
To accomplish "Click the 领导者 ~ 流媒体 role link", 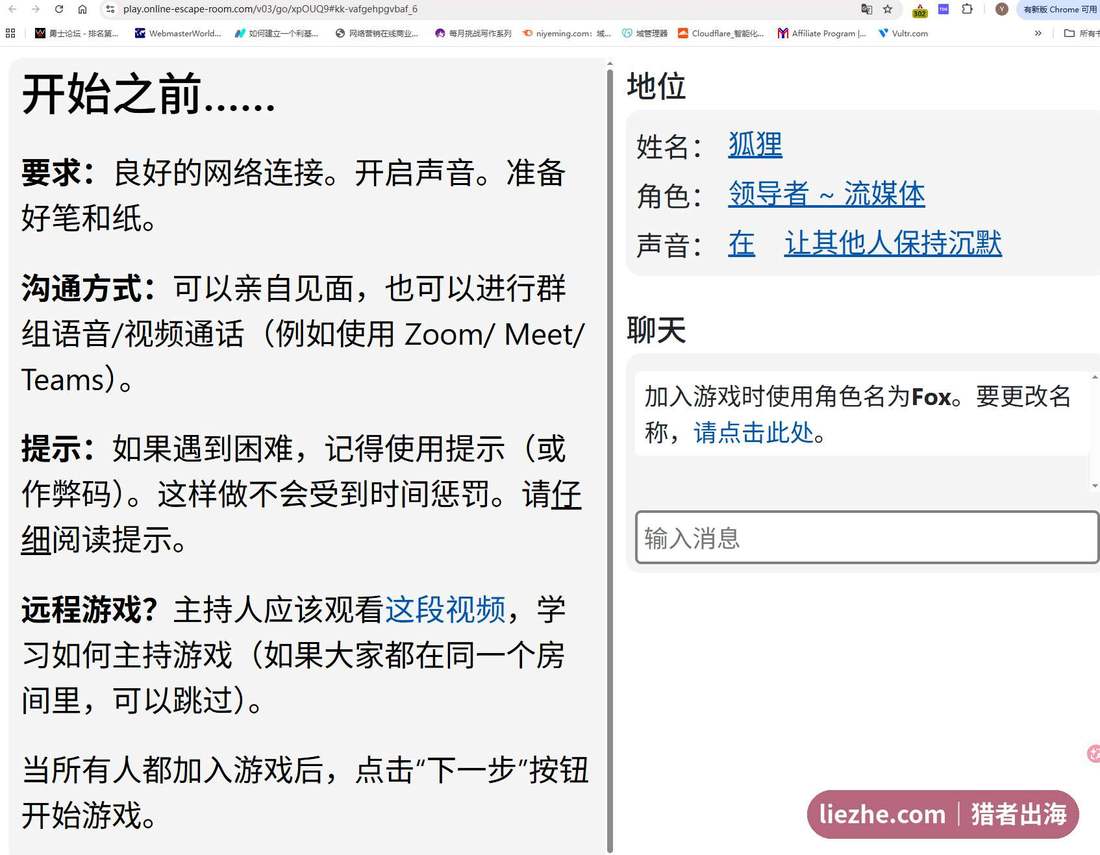I will (826, 194).
